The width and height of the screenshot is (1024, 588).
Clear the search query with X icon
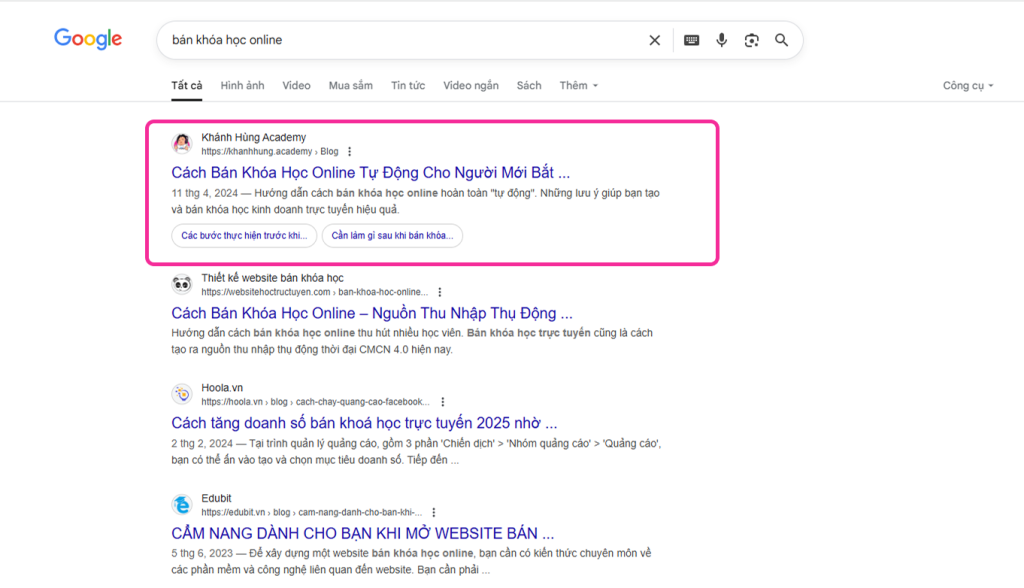pos(654,41)
